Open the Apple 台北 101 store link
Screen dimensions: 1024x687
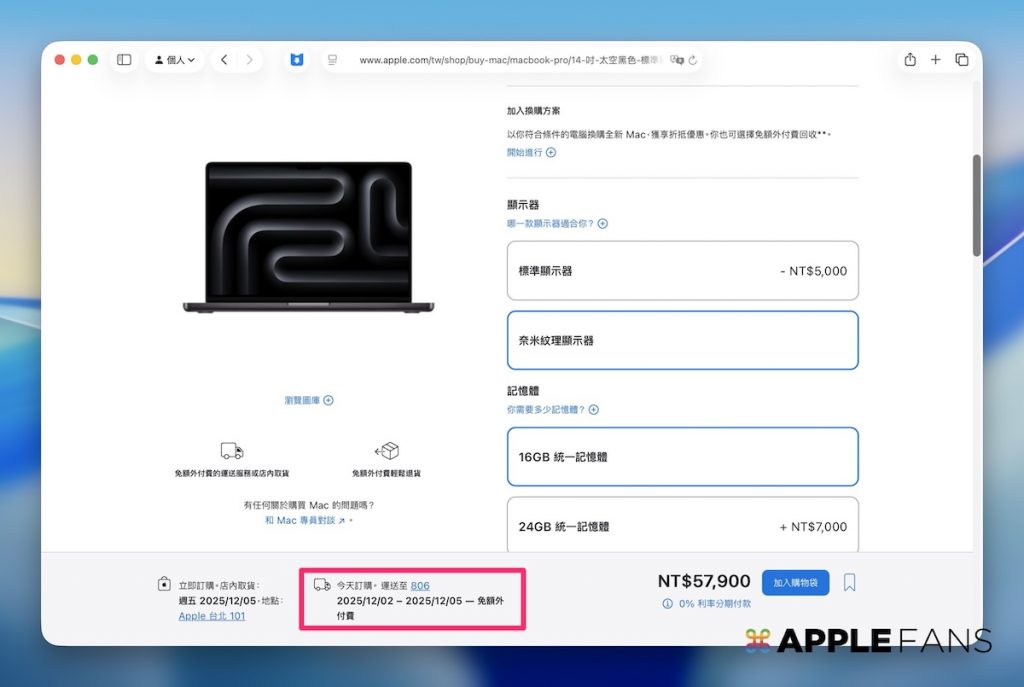211,616
